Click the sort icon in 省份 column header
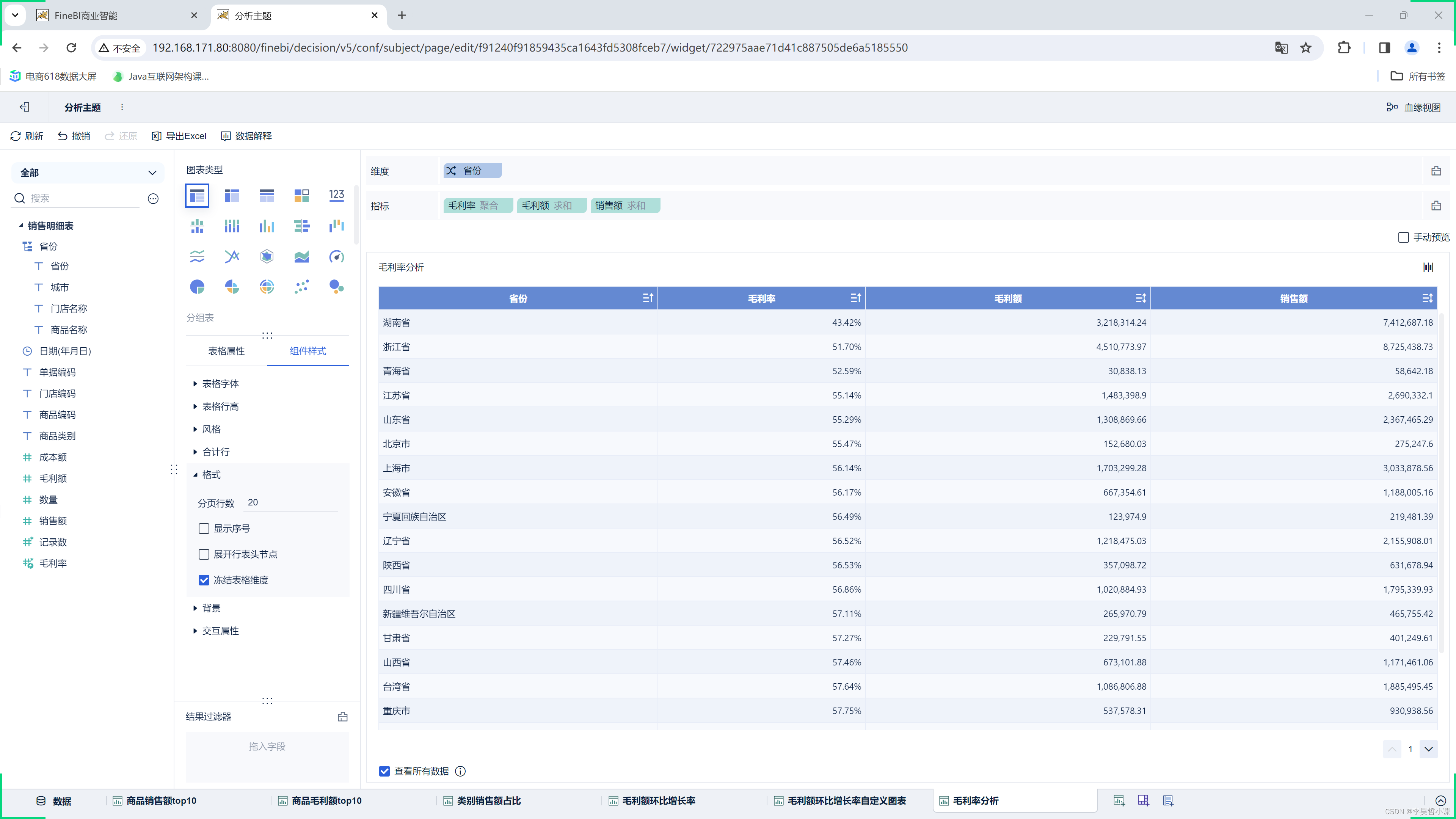 click(648, 298)
